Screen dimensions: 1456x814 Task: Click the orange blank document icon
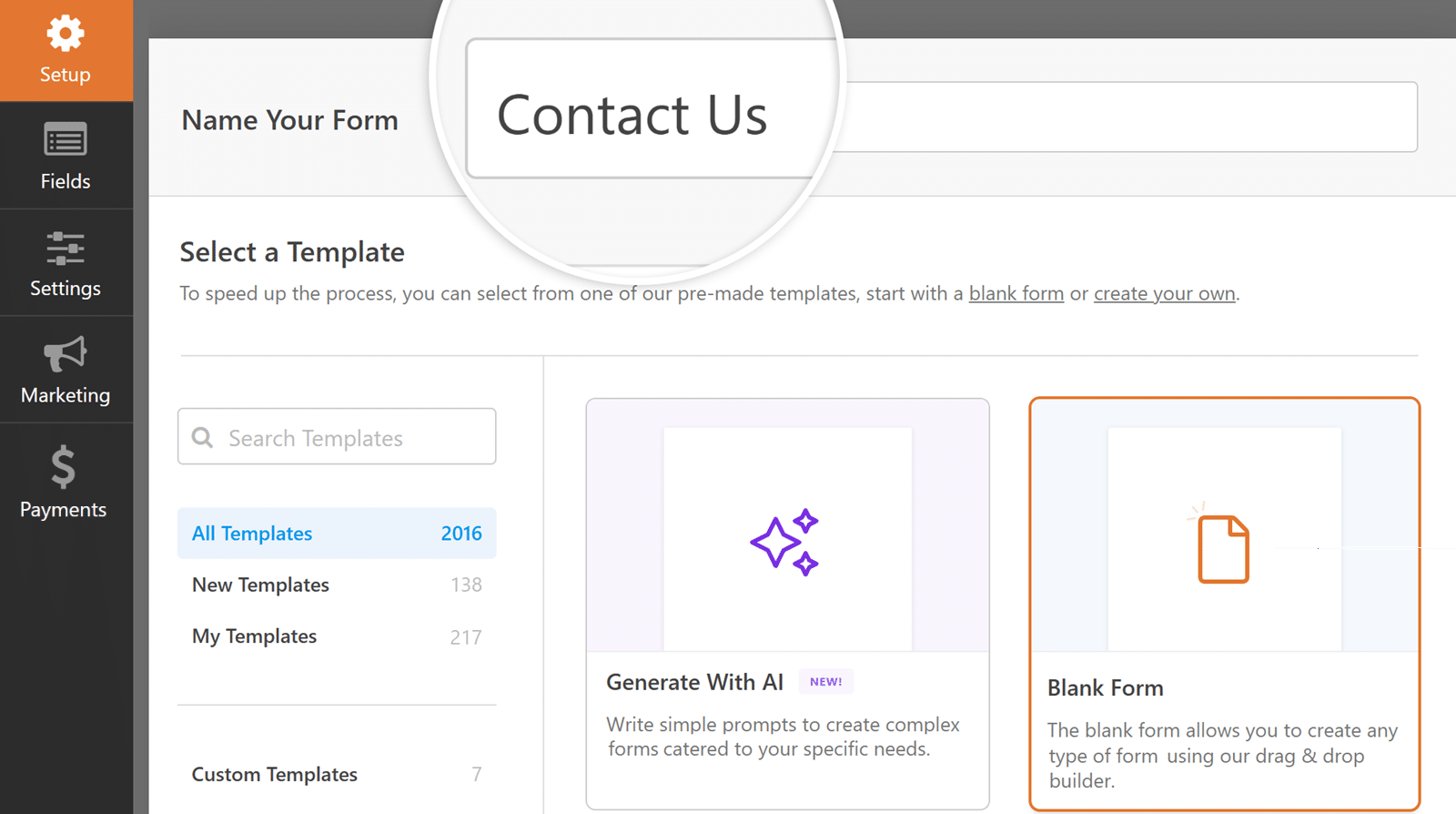(x=1223, y=548)
